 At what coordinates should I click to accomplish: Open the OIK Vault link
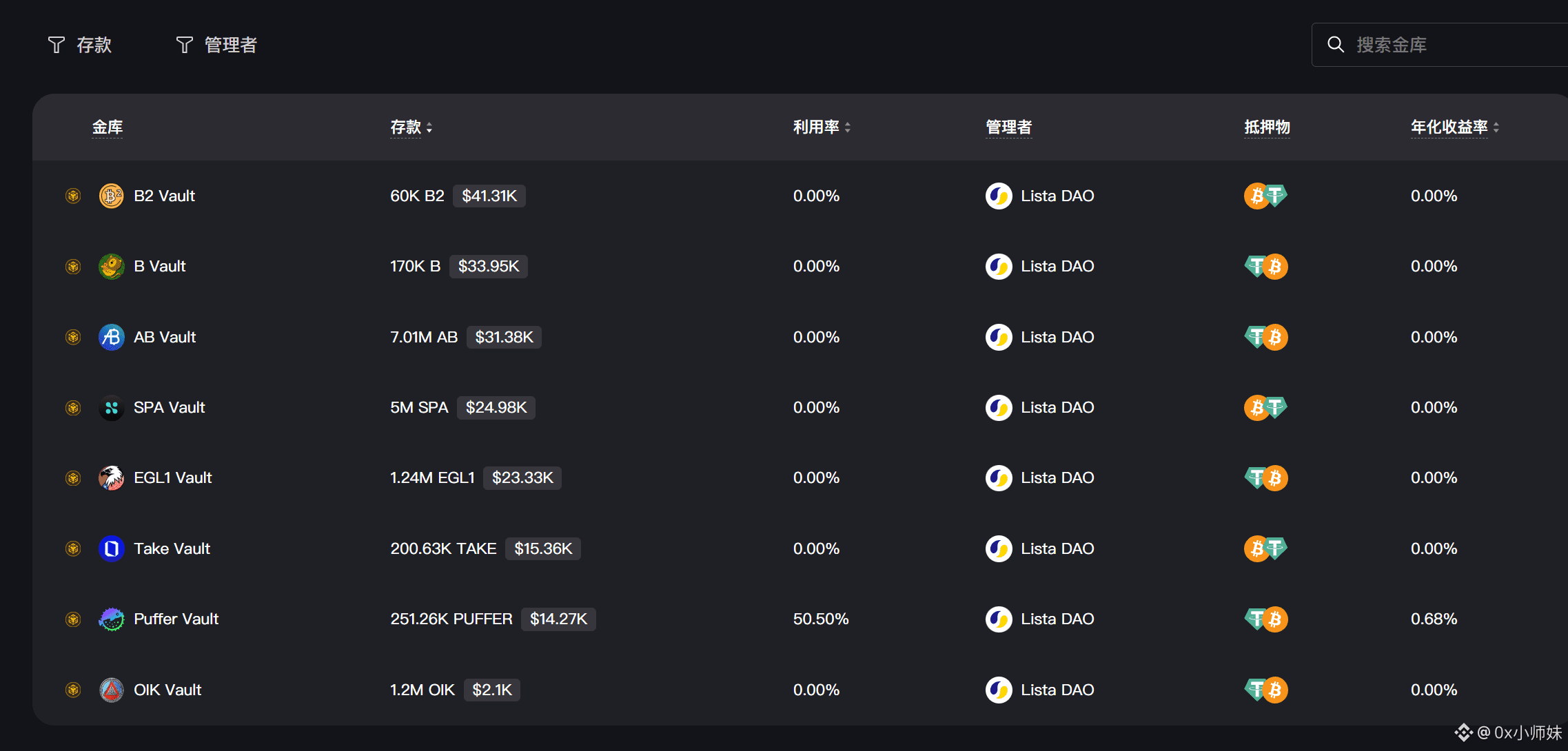(x=167, y=690)
